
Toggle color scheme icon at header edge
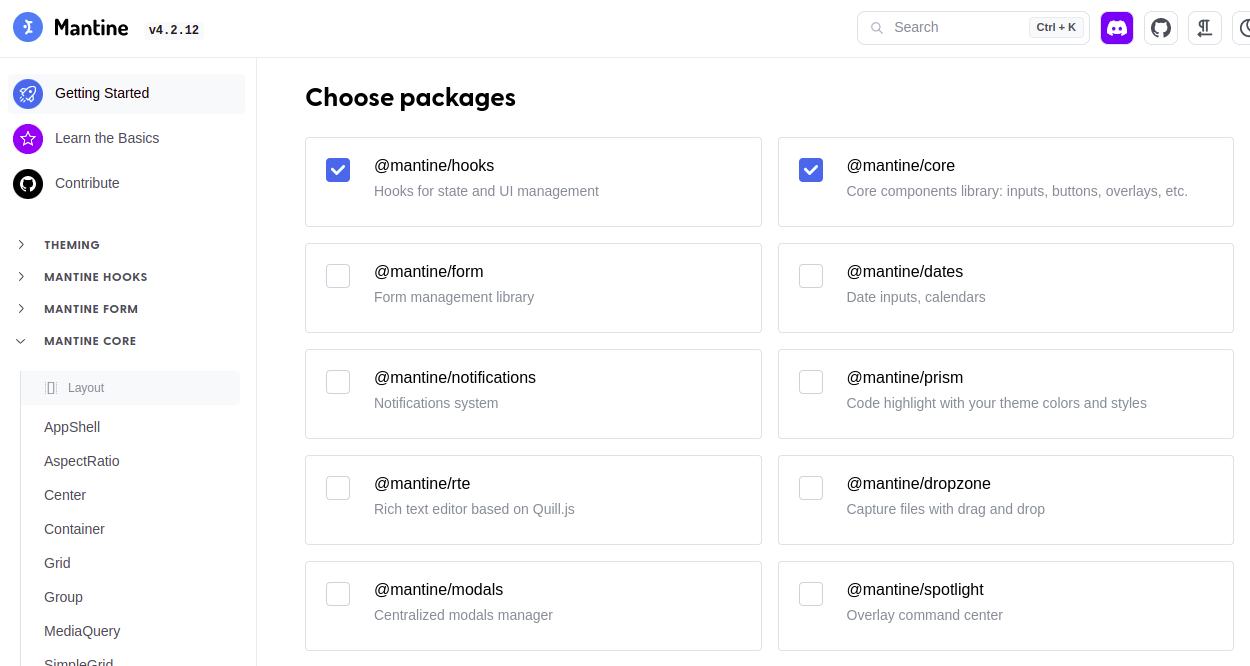(x=1242, y=28)
